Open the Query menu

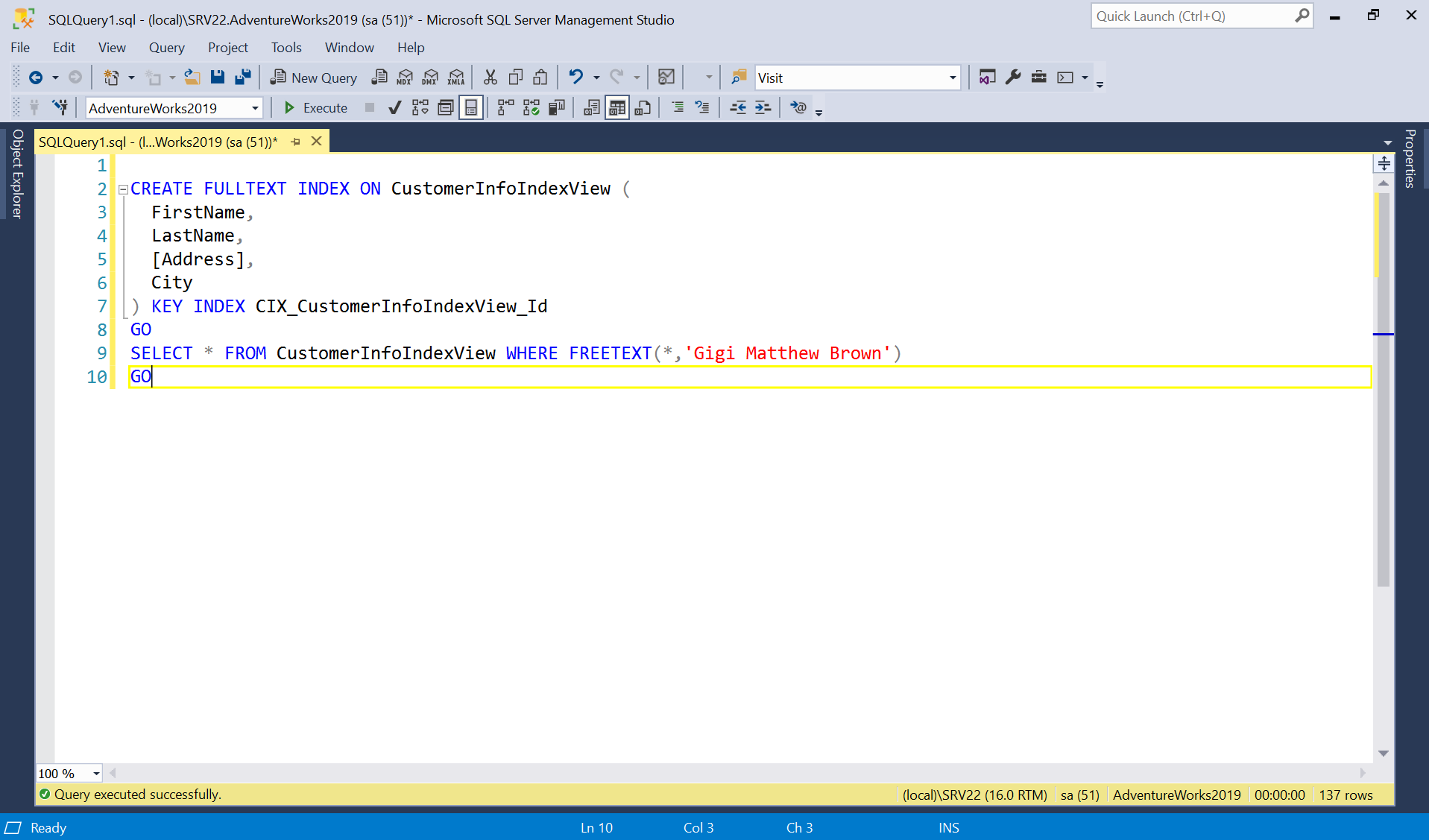coord(166,48)
